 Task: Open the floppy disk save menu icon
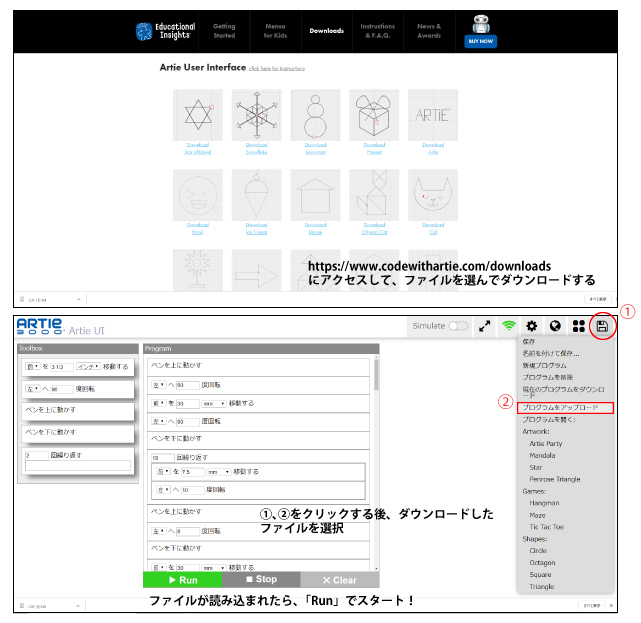[x=602, y=326]
